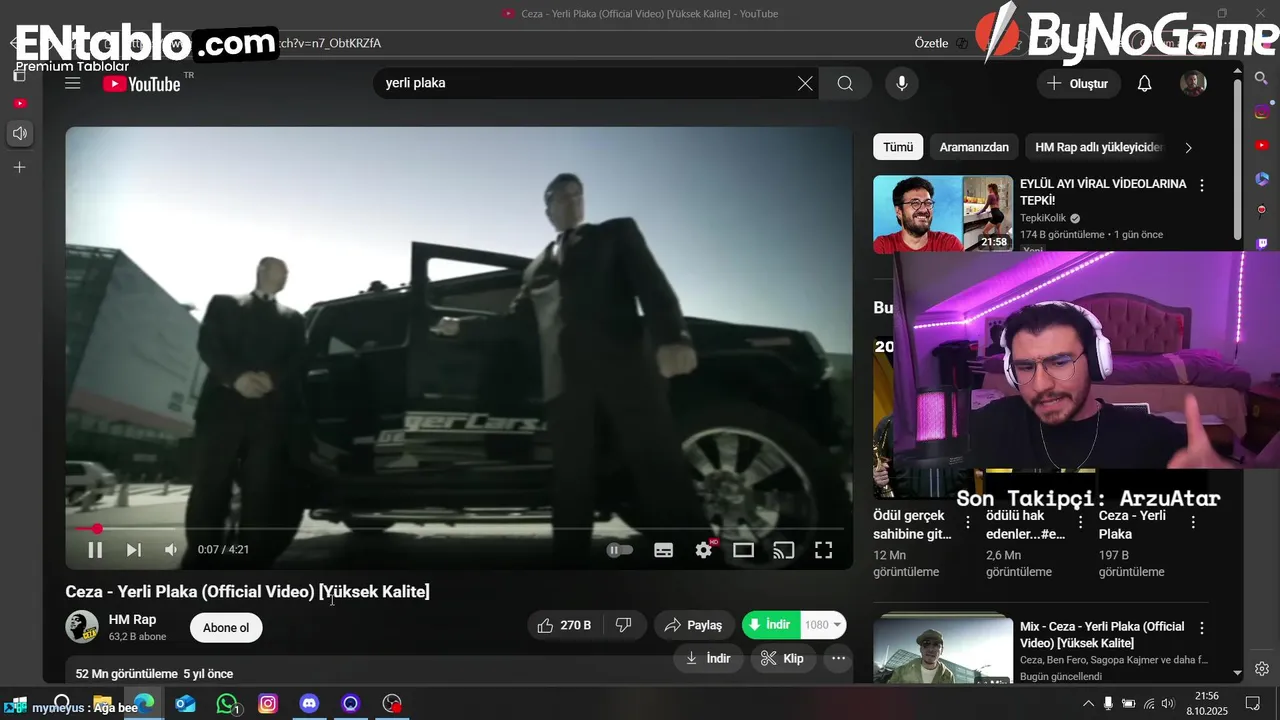Open the YouTube hamburger guide menu
This screenshot has width=1280, height=720.
72,83
